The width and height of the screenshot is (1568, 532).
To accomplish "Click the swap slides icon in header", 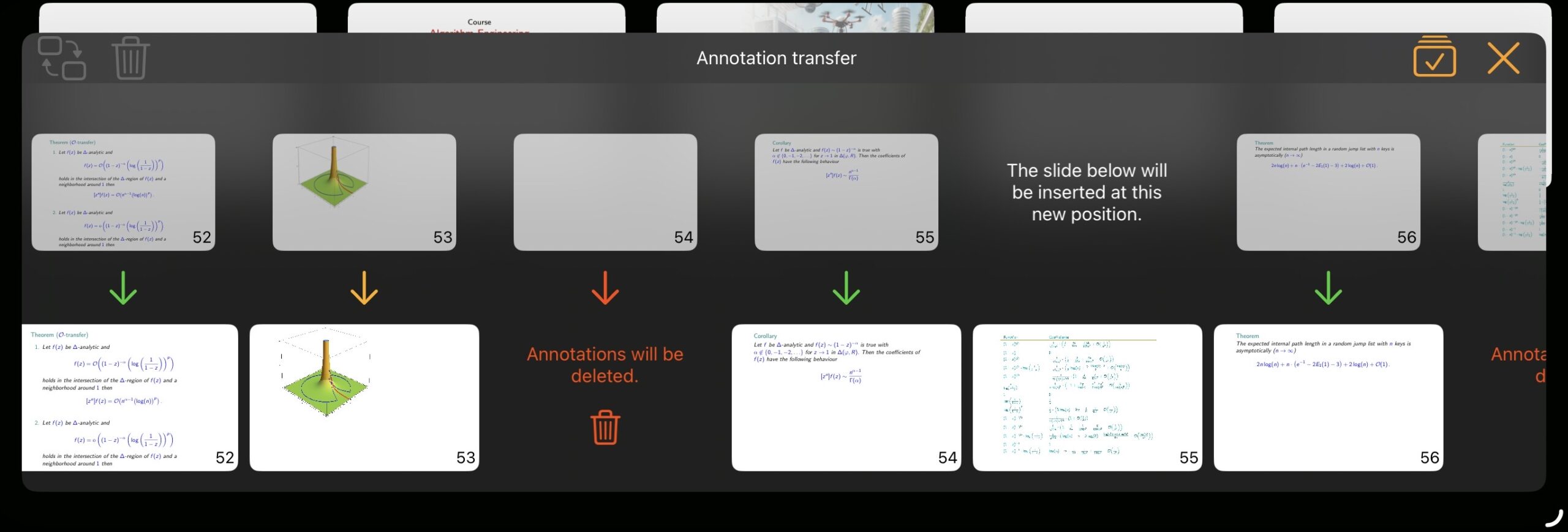I will coord(62,58).
